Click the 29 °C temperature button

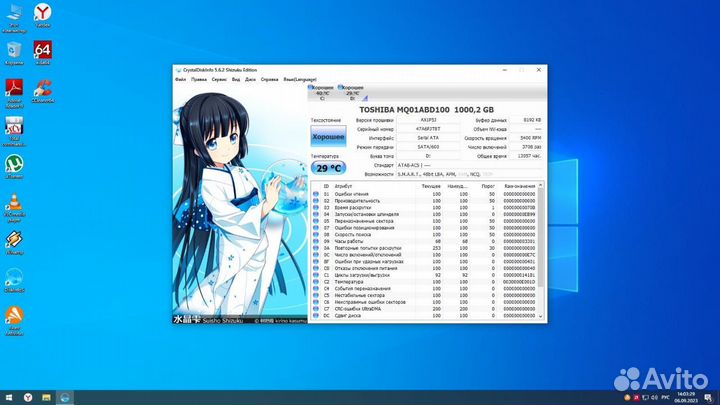pos(328,168)
